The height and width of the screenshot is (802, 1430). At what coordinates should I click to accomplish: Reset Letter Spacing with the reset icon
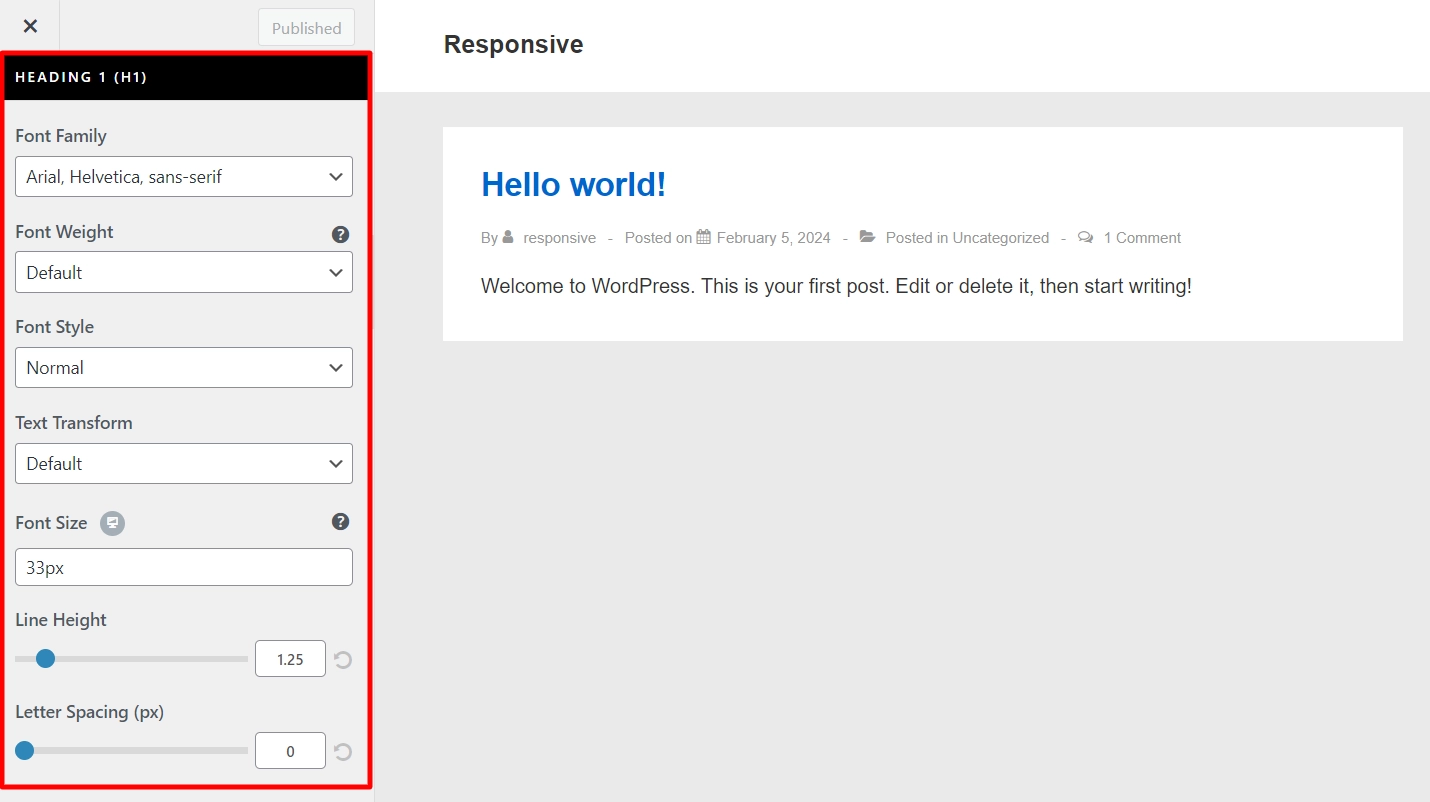[x=343, y=752]
